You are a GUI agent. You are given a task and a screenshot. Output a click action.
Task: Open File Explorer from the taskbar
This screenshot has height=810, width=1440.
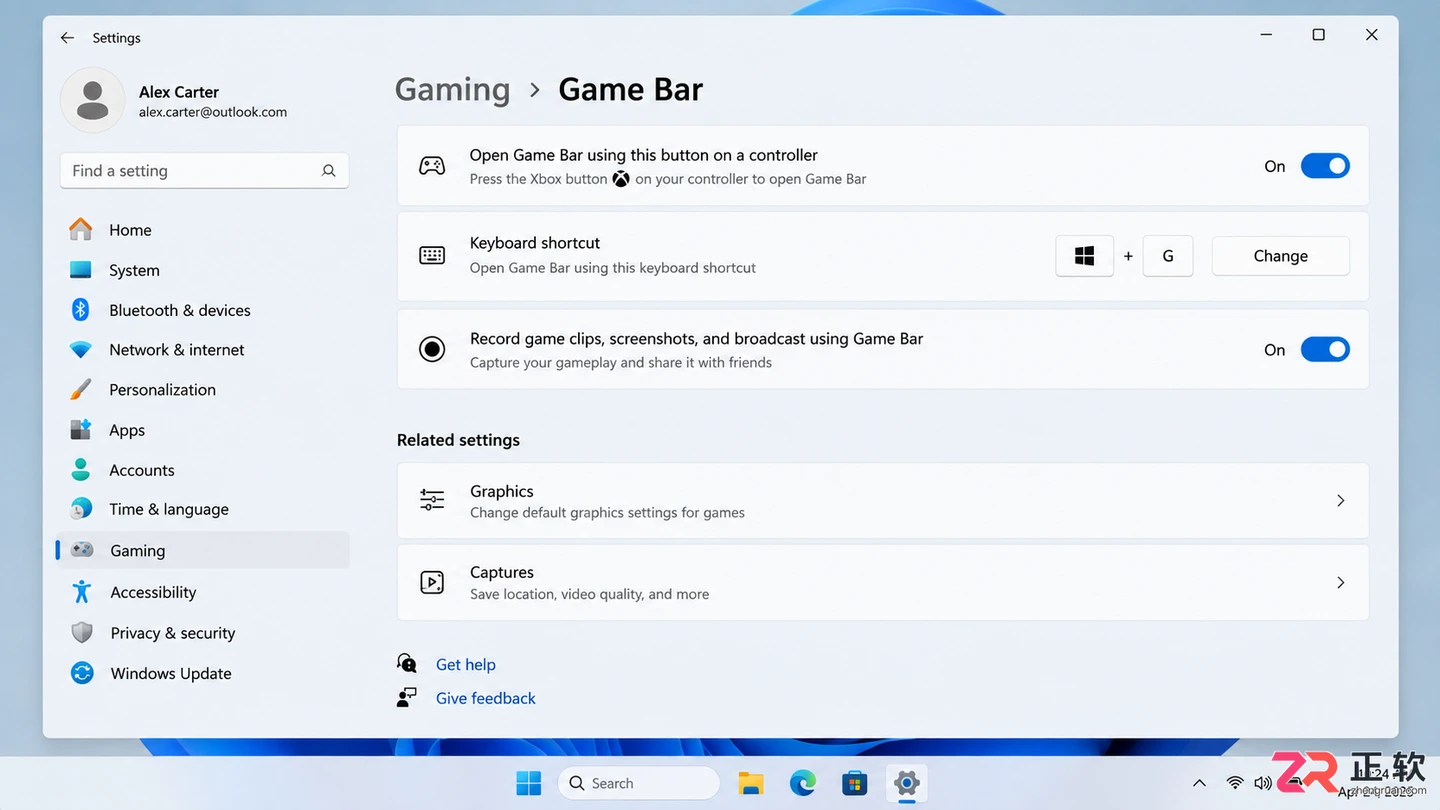(x=751, y=783)
